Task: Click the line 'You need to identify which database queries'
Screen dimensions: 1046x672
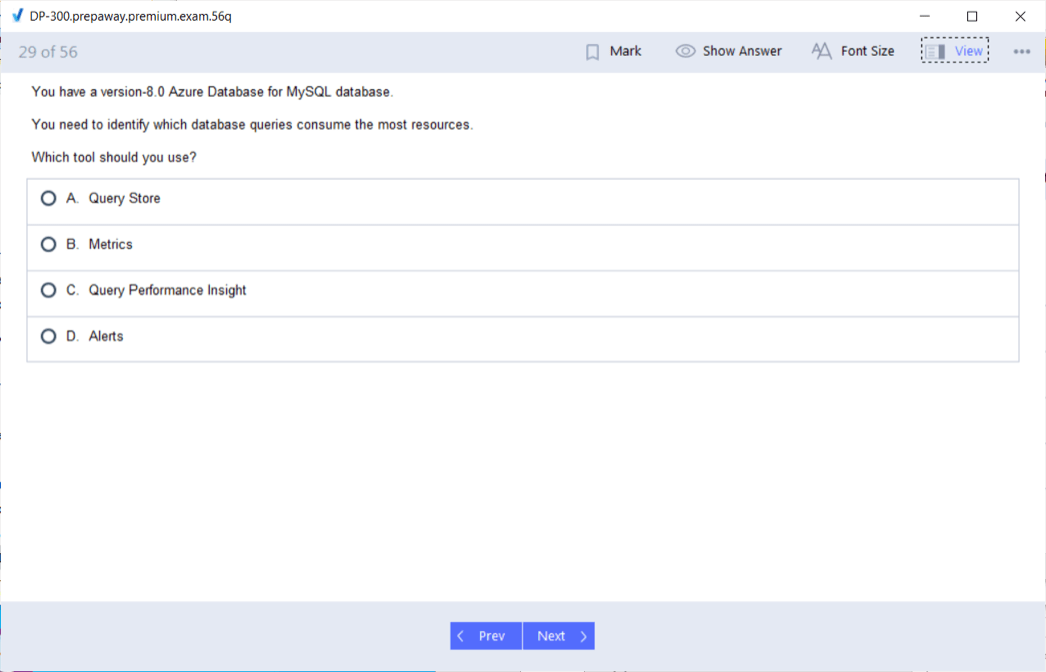Action: pyautogui.click(x=252, y=125)
